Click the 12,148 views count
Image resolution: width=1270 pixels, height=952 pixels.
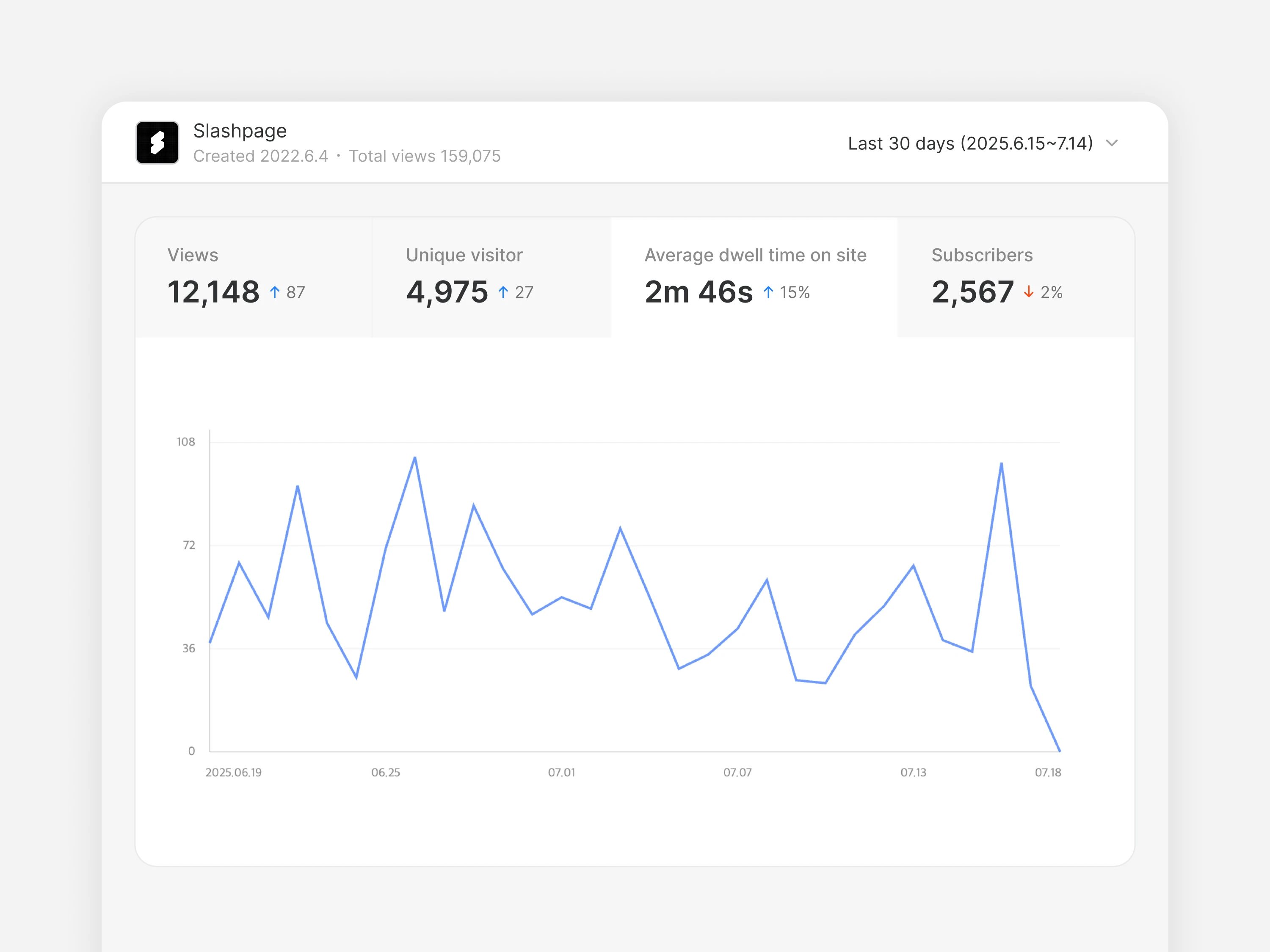[x=213, y=292]
